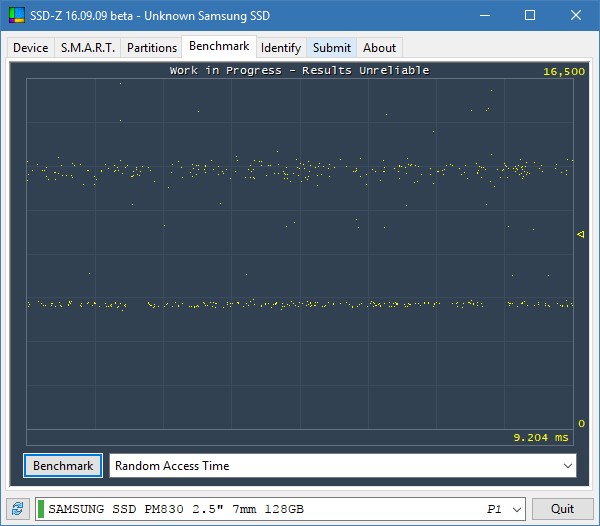
Task: Click the refresh drives icon
Action: coord(17,509)
